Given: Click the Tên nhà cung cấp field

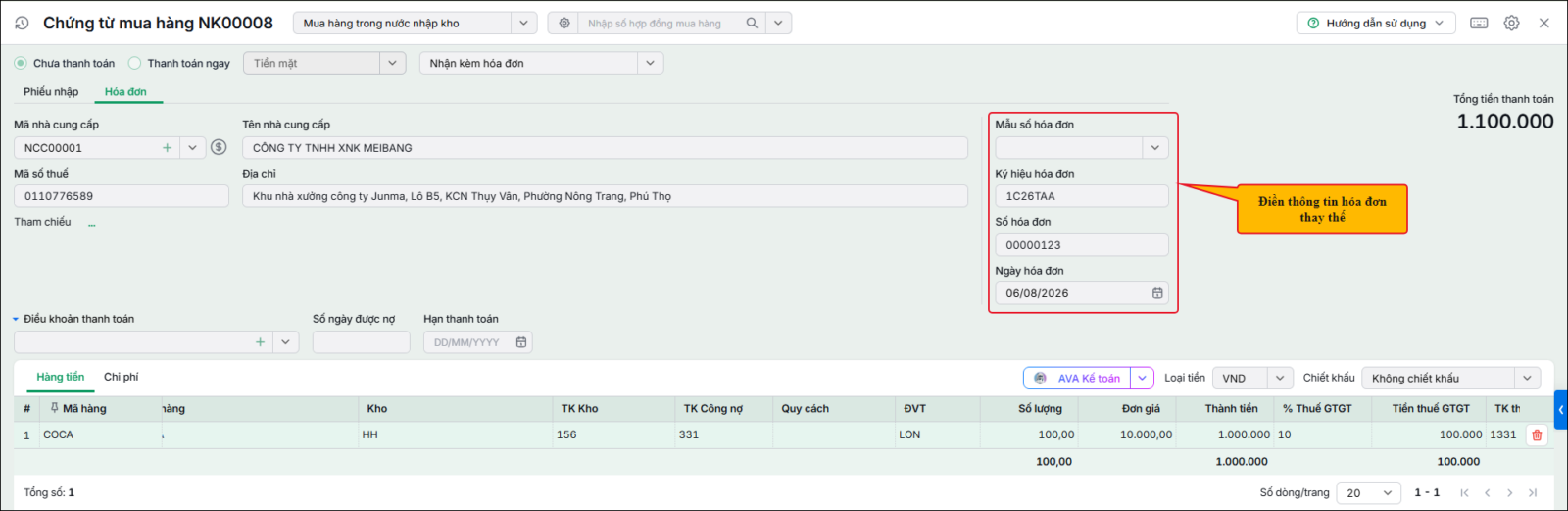Looking at the screenshot, I should (605, 148).
